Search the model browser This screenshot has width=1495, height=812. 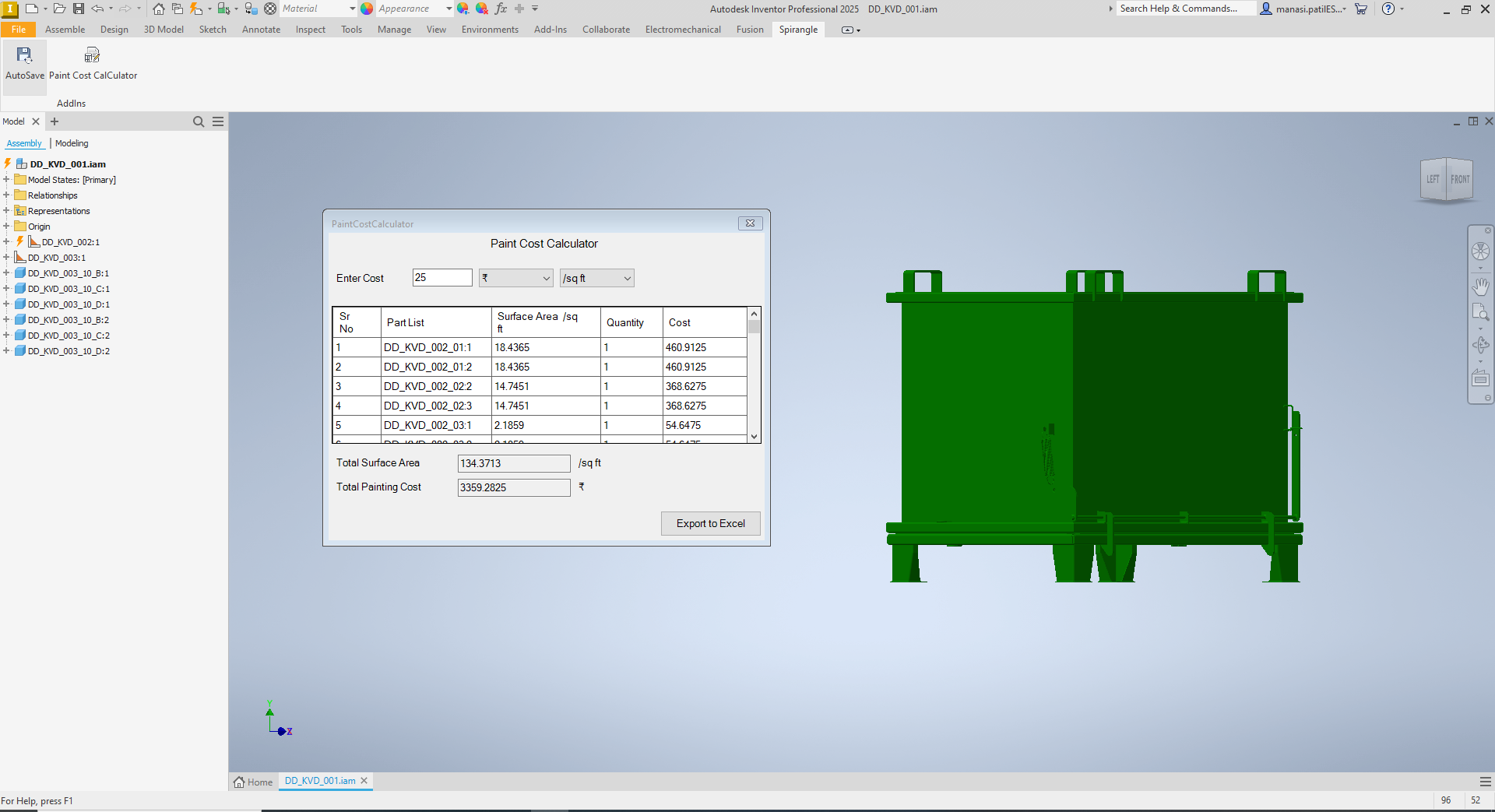pyautogui.click(x=199, y=121)
